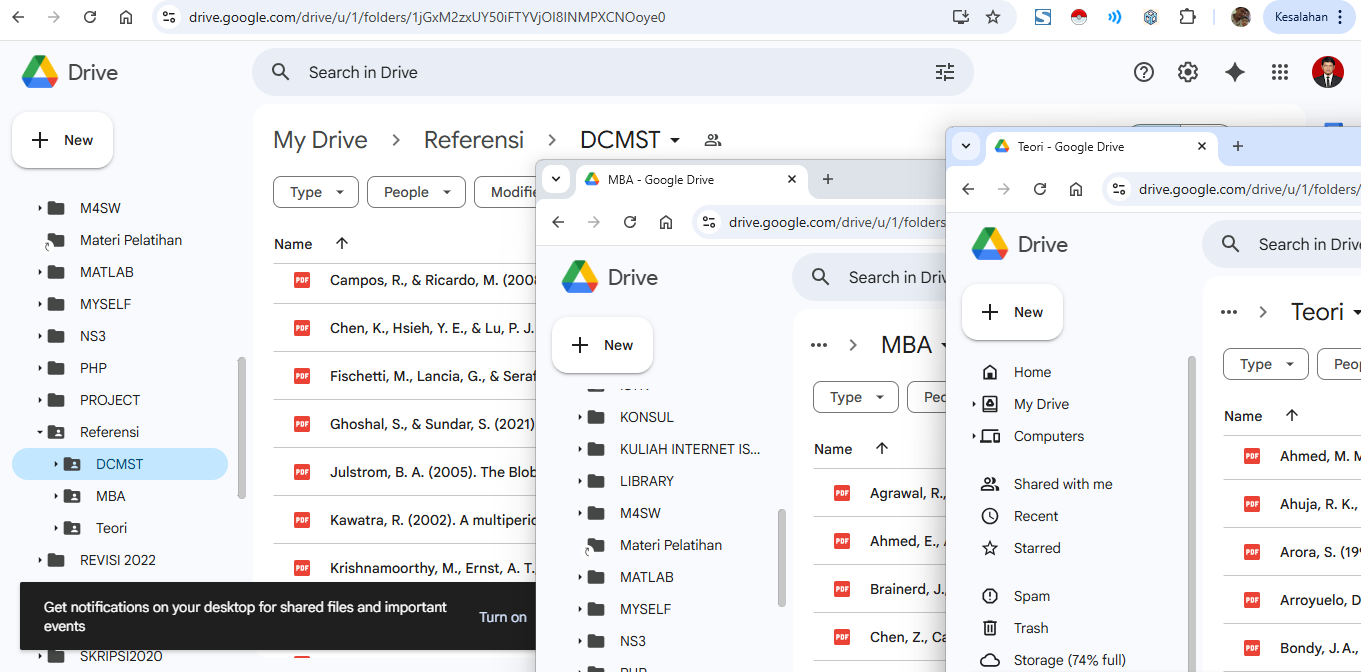This screenshot has width=1361, height=672.
Task: Open Trash in Teori window sidebar
Action: pyautogui.click(x=1030, y=628)
